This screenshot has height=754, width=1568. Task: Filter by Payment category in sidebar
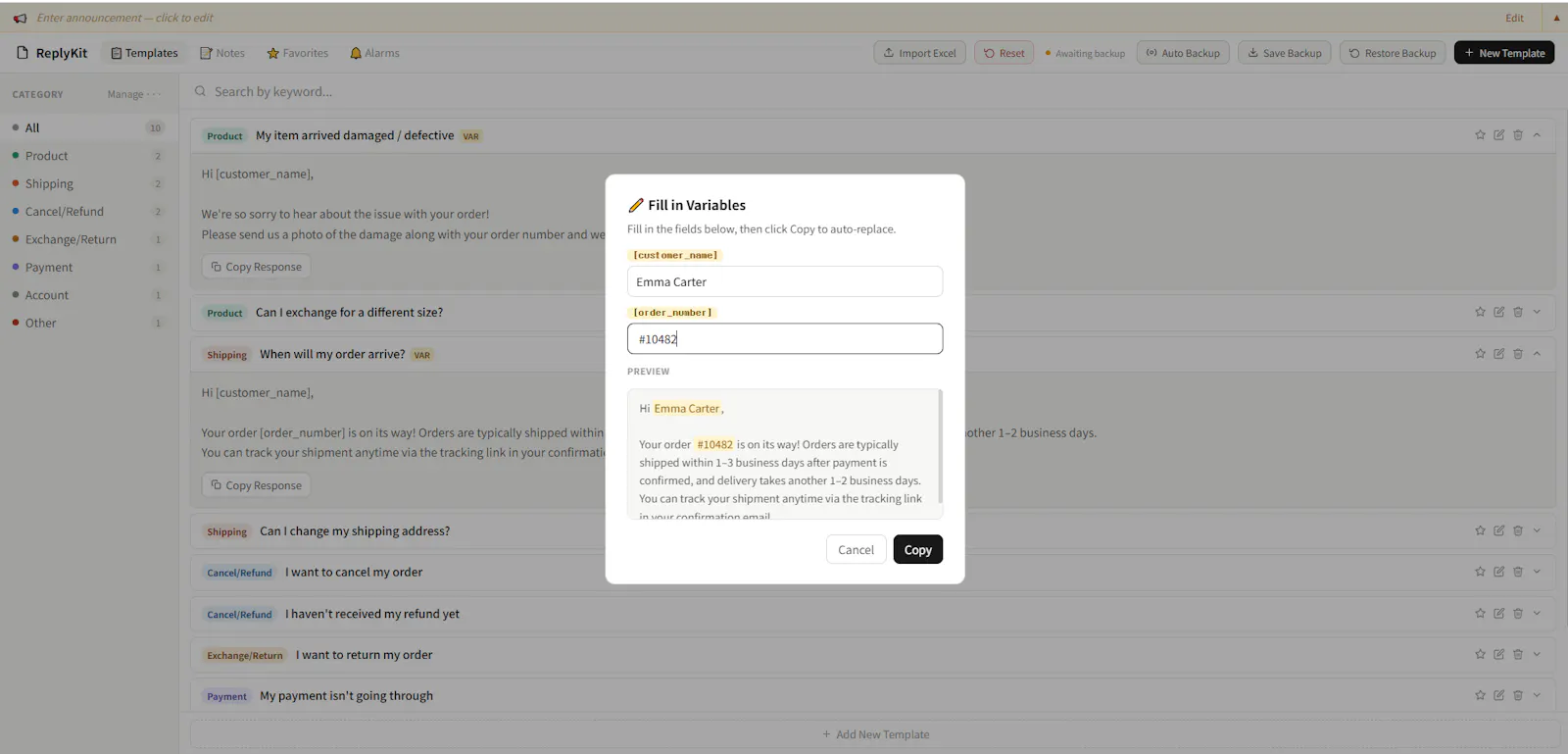pos(88,267)
